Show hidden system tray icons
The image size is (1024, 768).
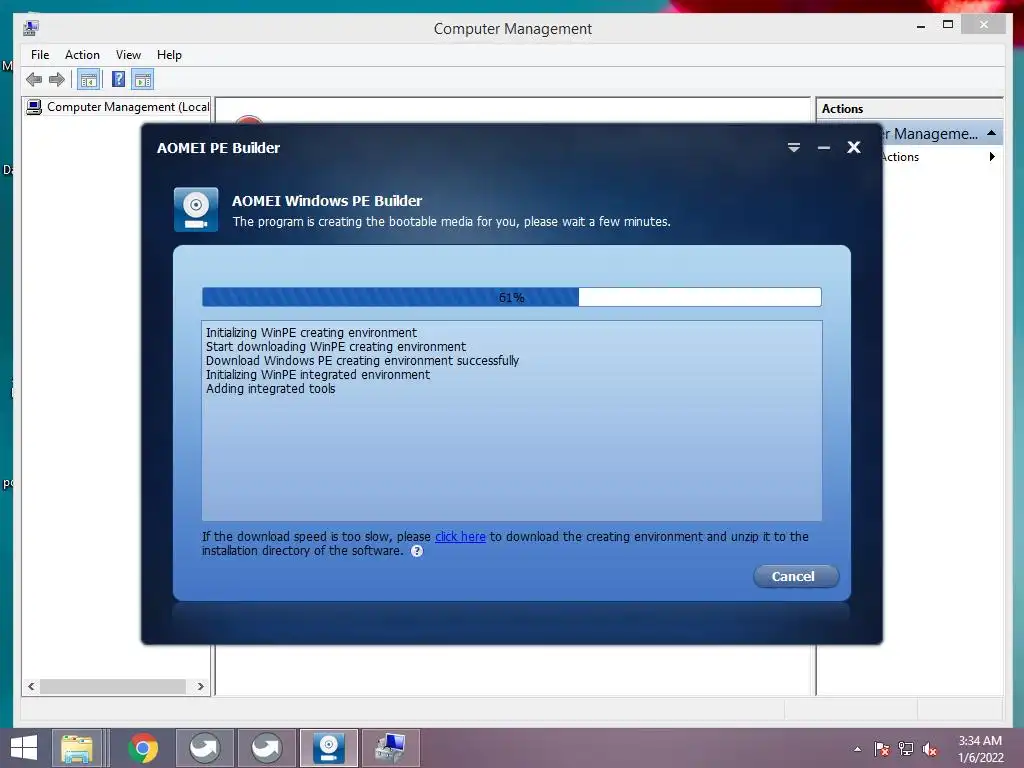tap(857, 749)
